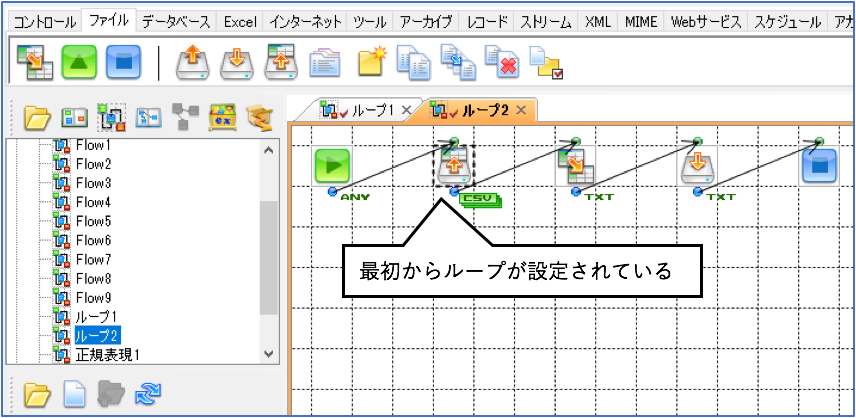Screen dimensions: 856x418
Task: Select Flow4 in the flow tree
Action: coord(93,202)
